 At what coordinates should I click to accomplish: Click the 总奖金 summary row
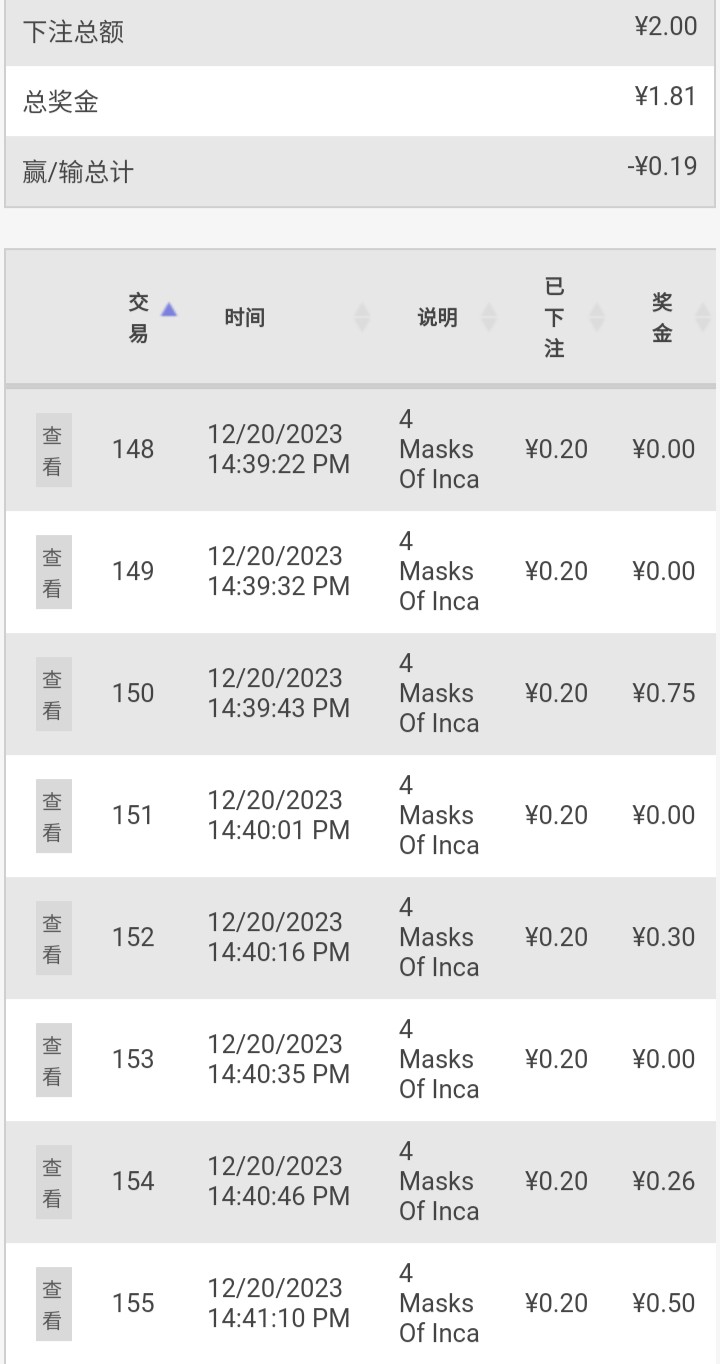pos(360,101)
